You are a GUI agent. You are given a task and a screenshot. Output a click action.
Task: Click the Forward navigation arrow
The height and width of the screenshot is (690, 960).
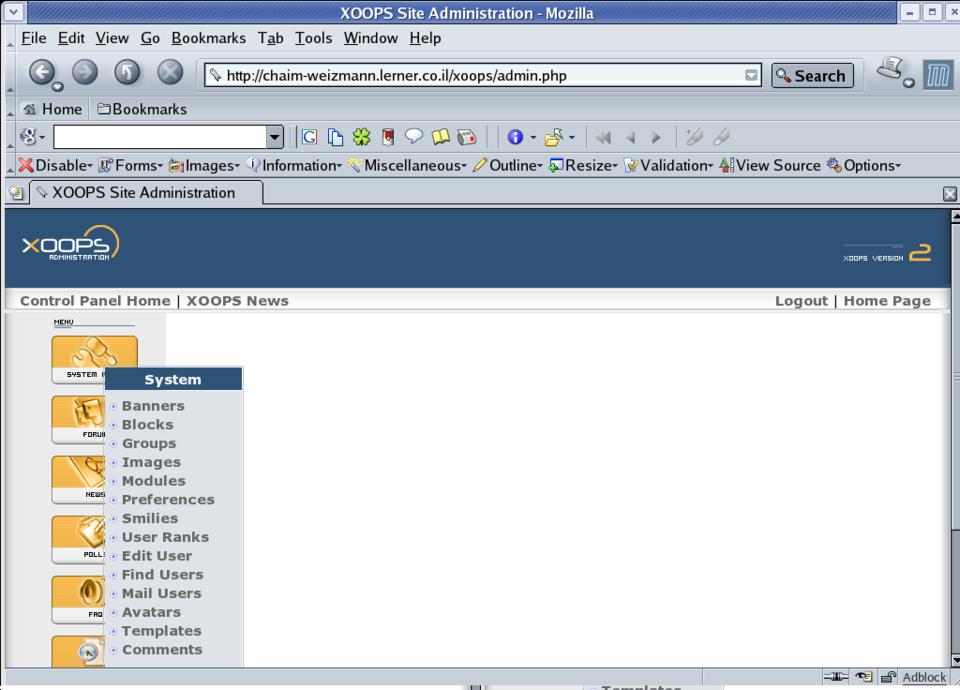[85, 73]
